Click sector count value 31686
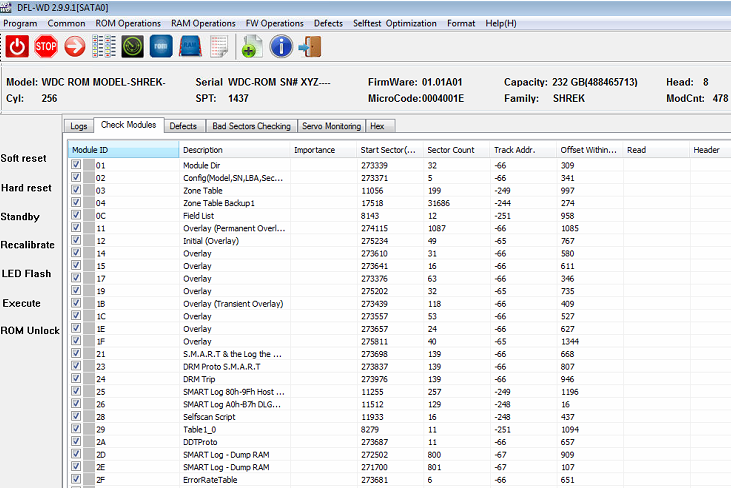Screen dimensions: 731x488 coord(439,203)
